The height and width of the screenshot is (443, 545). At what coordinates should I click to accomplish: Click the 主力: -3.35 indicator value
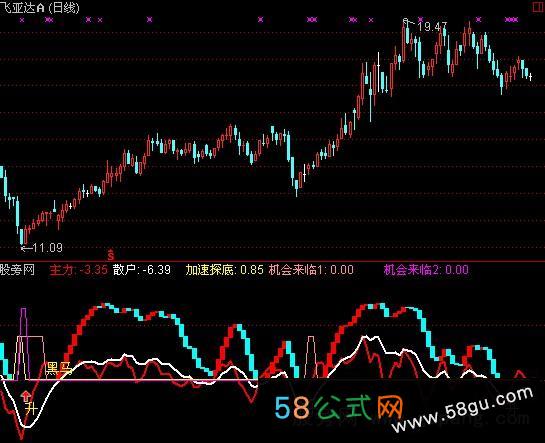pyautogui.click(x=79, y=270)
